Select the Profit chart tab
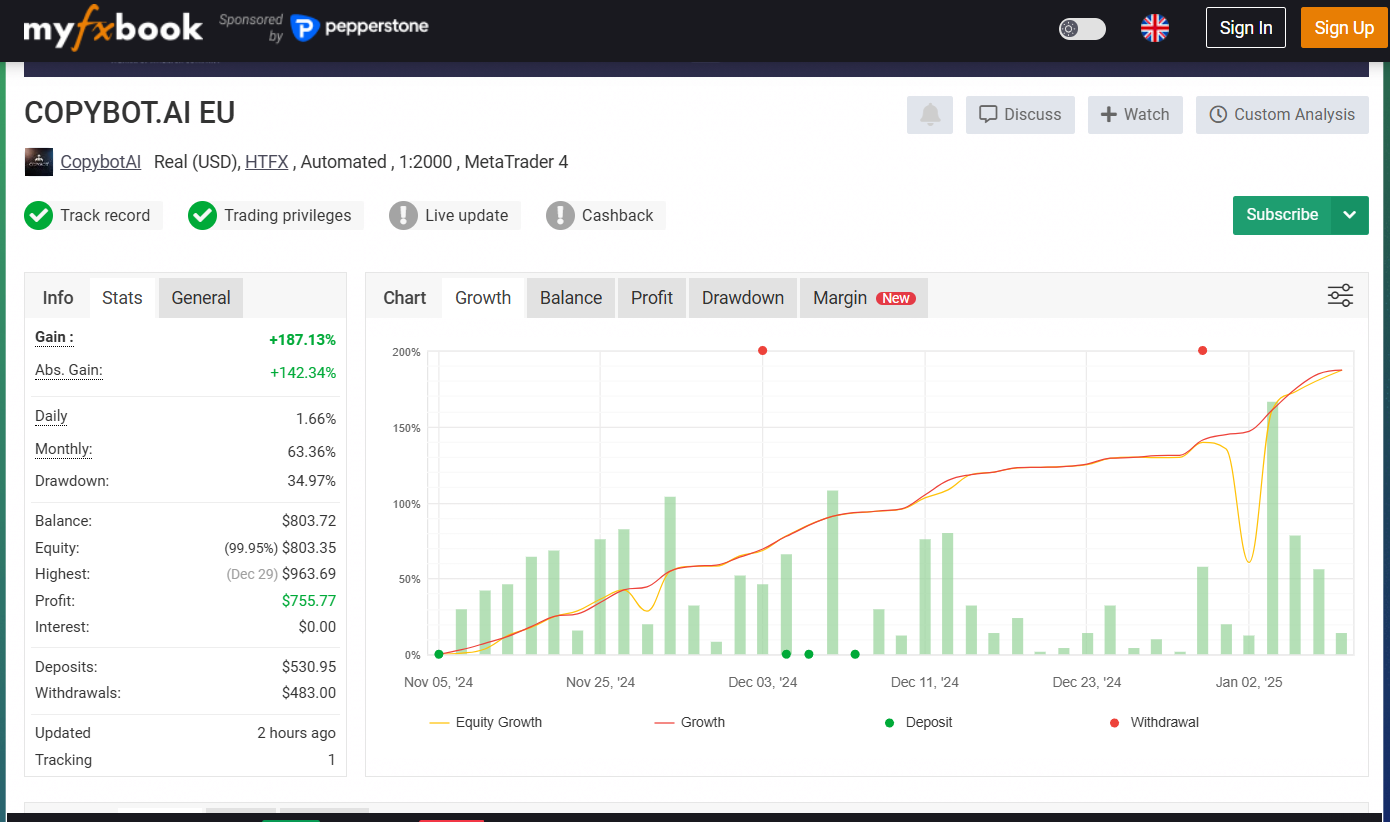The width and height of the screenshot is (1390, 822). (x=652, y=298)
